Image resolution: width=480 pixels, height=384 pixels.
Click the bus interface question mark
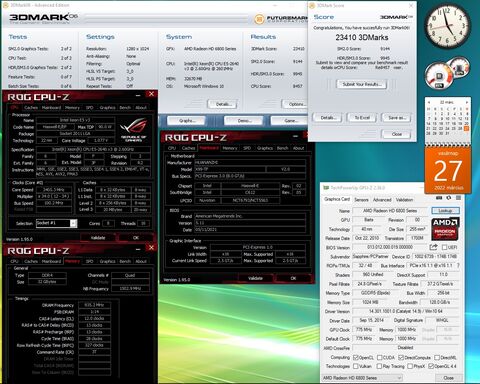pyautogui.click(x=458, y=265)
